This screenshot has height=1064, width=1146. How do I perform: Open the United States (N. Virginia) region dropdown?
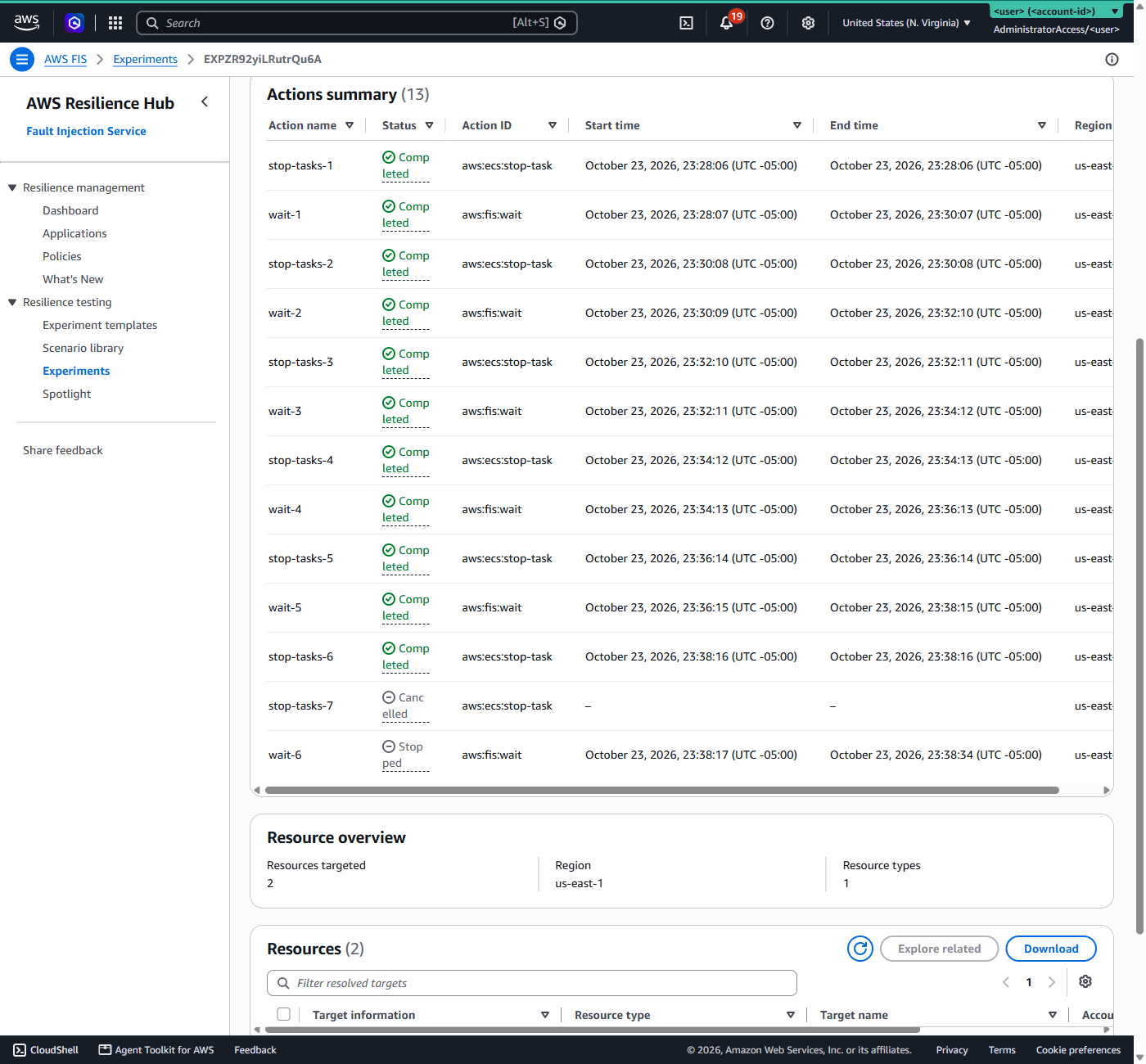click(x=906, y=23)
